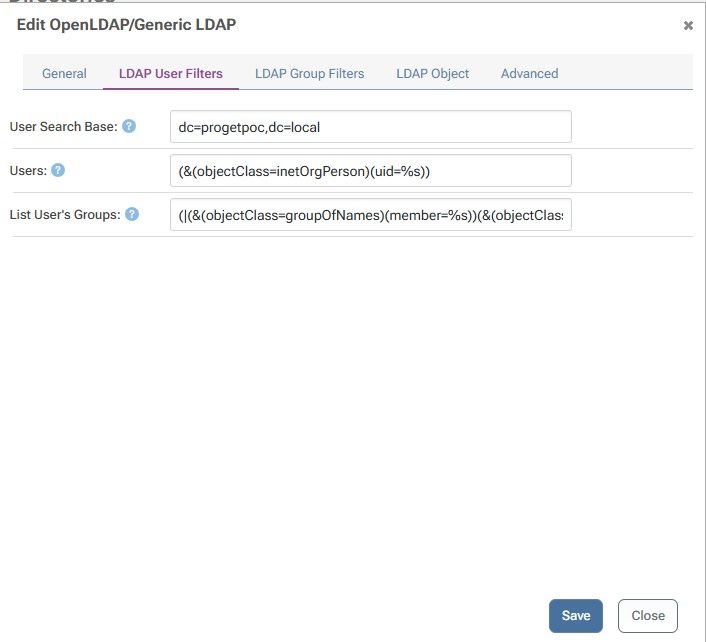Click the List User's Groups label
This screenshot has width=706, height=642.
[65, 215]
